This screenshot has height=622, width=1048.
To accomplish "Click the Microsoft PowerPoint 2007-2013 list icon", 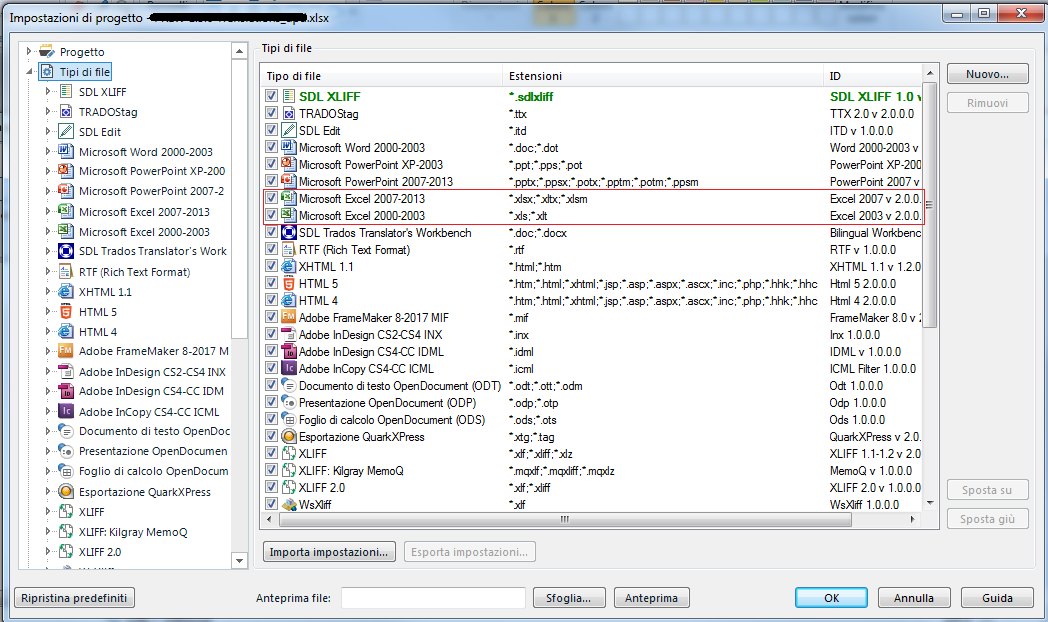I will click(x=288, y=181).
